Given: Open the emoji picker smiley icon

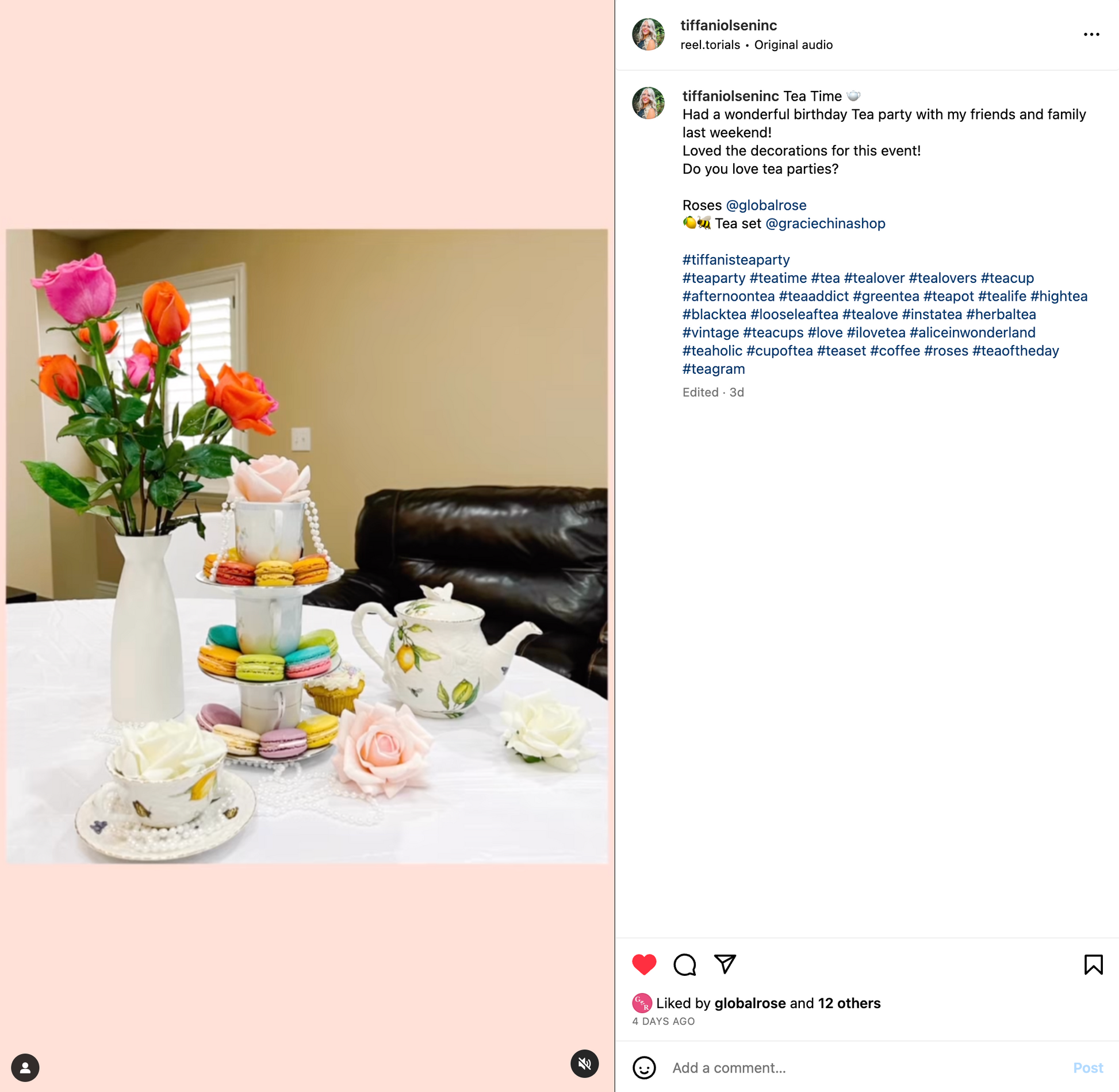Looking at the screenshot, I should pyautogui.click(x=644, y=1068).
